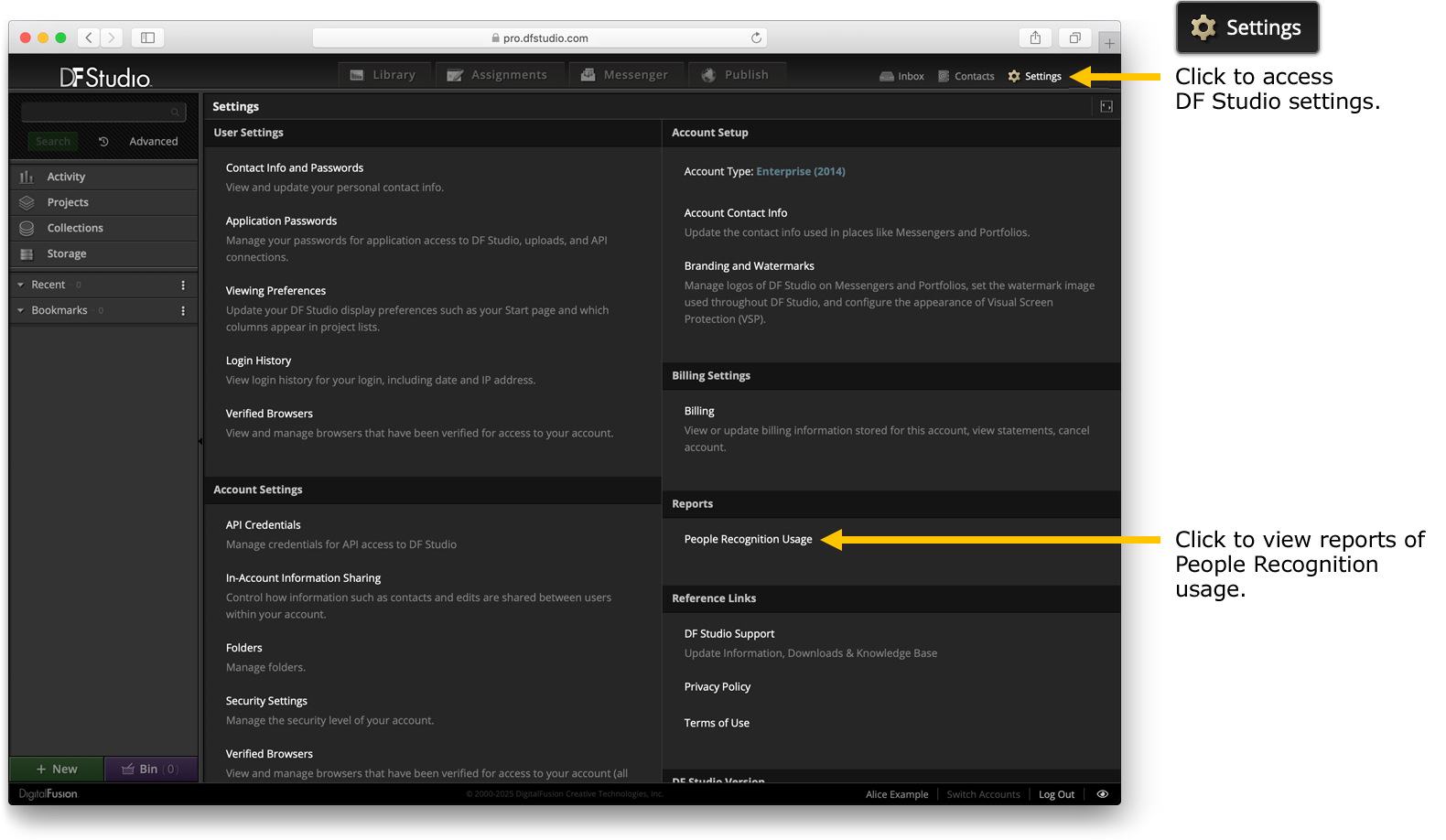Click Alice Example in the footer

pos(897,794)
